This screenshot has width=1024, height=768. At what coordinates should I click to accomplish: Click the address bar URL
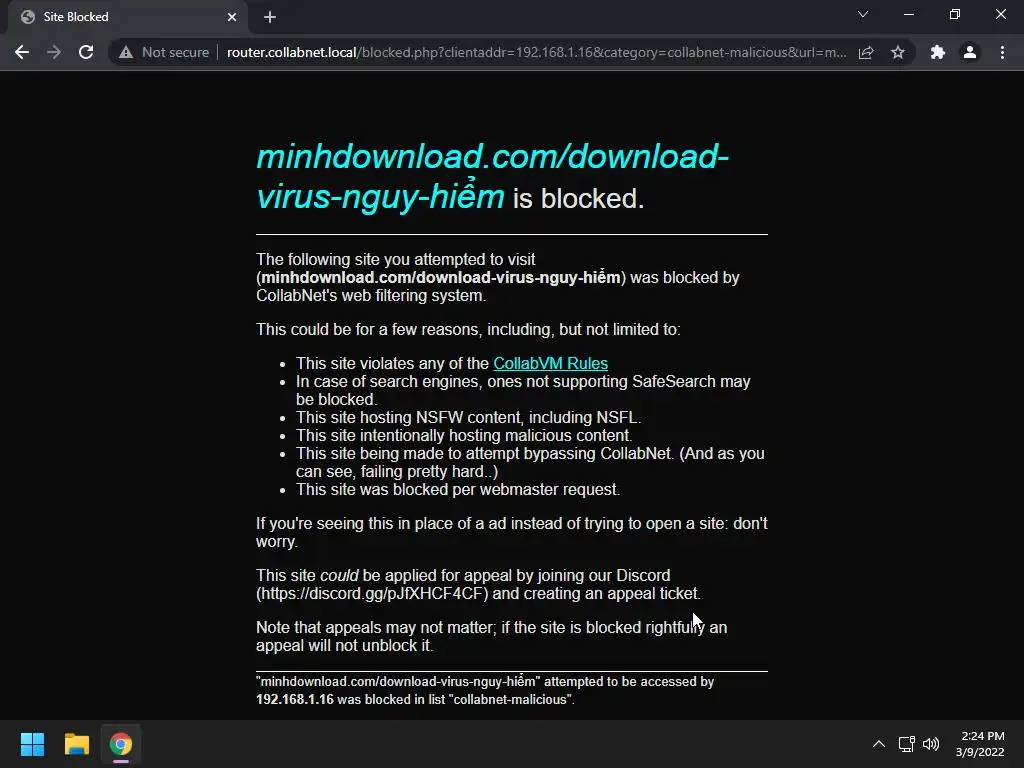[536, 52]
